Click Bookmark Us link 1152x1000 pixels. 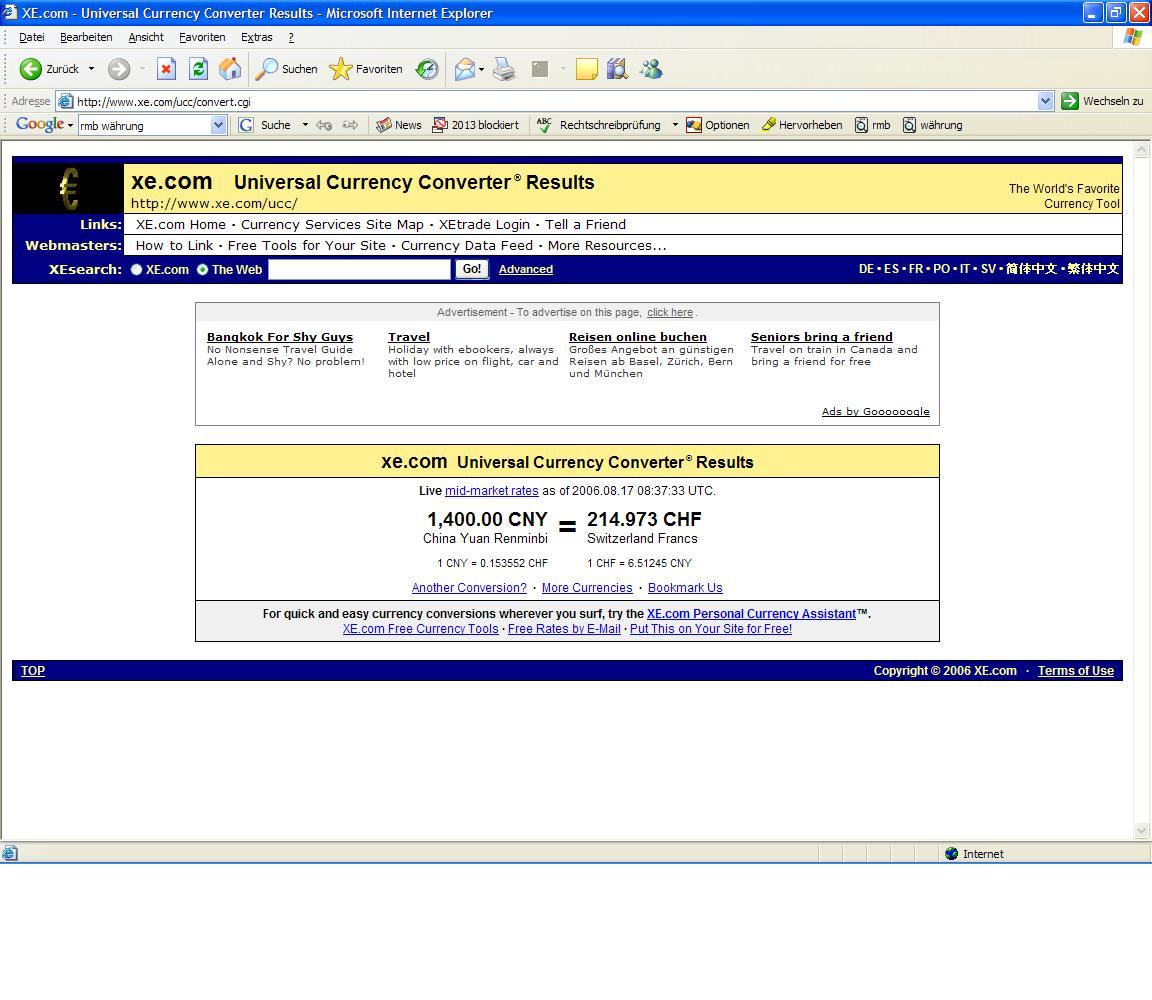(x=685, y=588)
